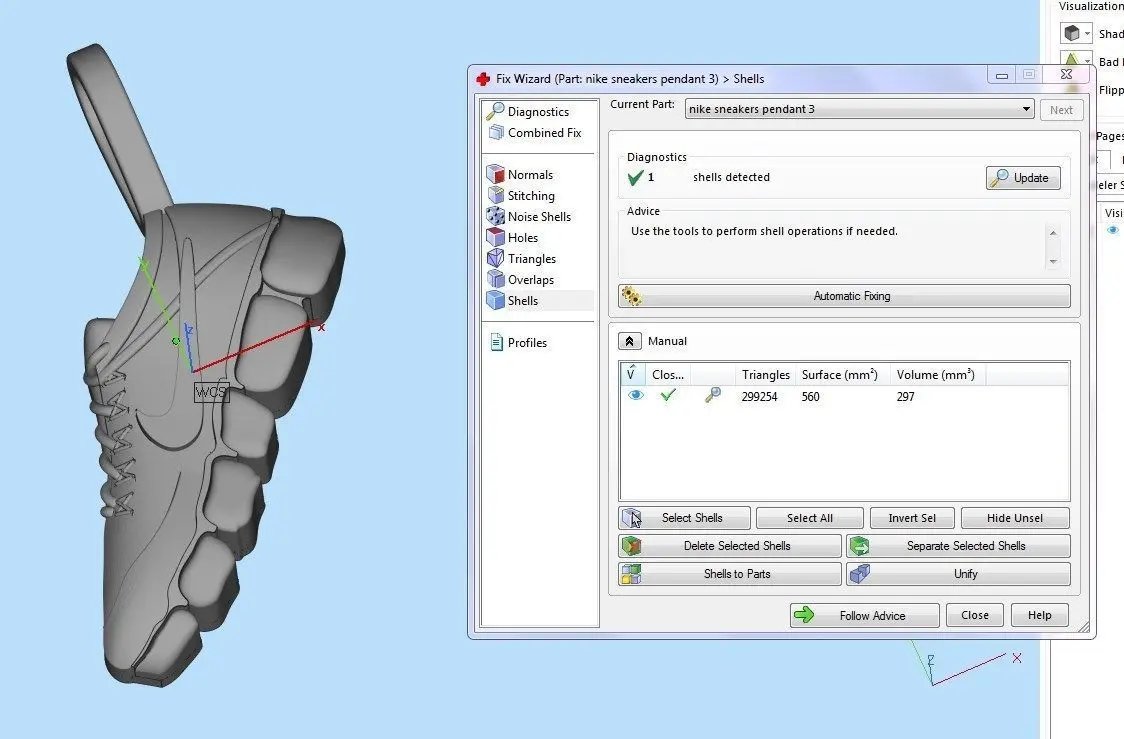
Task: Click the V visibility column header
Action: coord(632,374)
